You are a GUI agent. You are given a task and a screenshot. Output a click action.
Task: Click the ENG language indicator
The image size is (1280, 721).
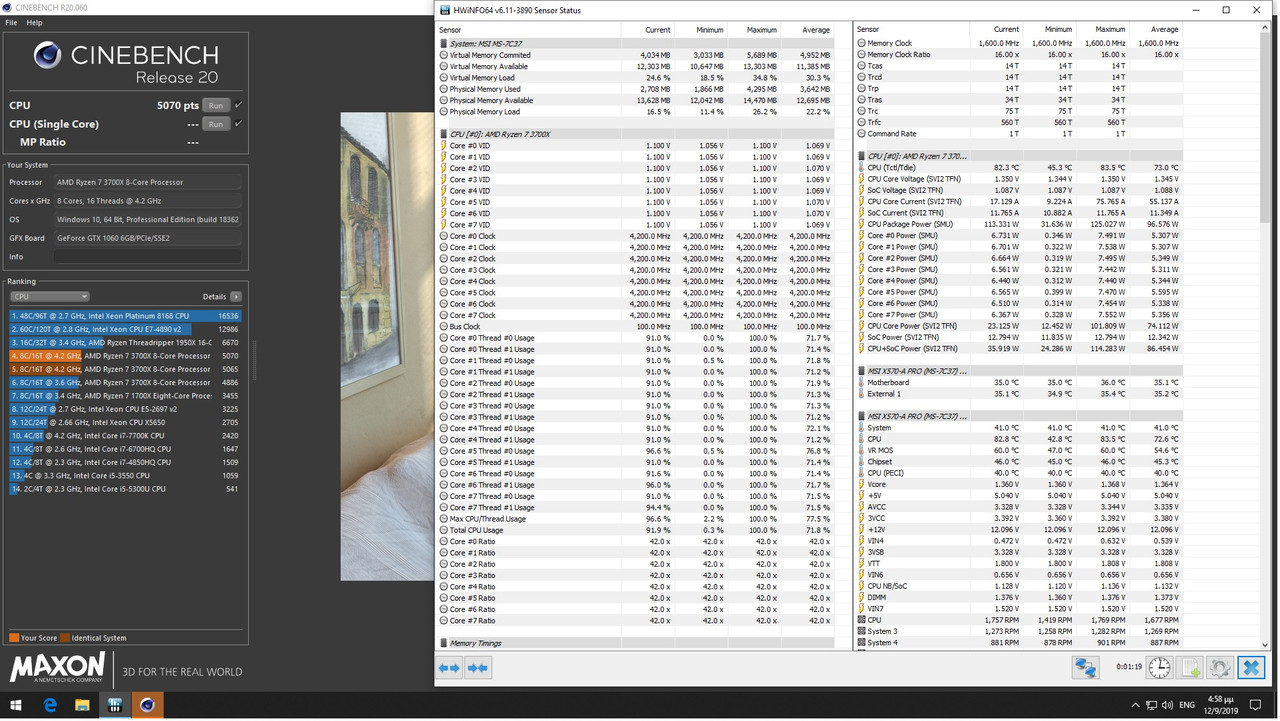point(1185,705)
